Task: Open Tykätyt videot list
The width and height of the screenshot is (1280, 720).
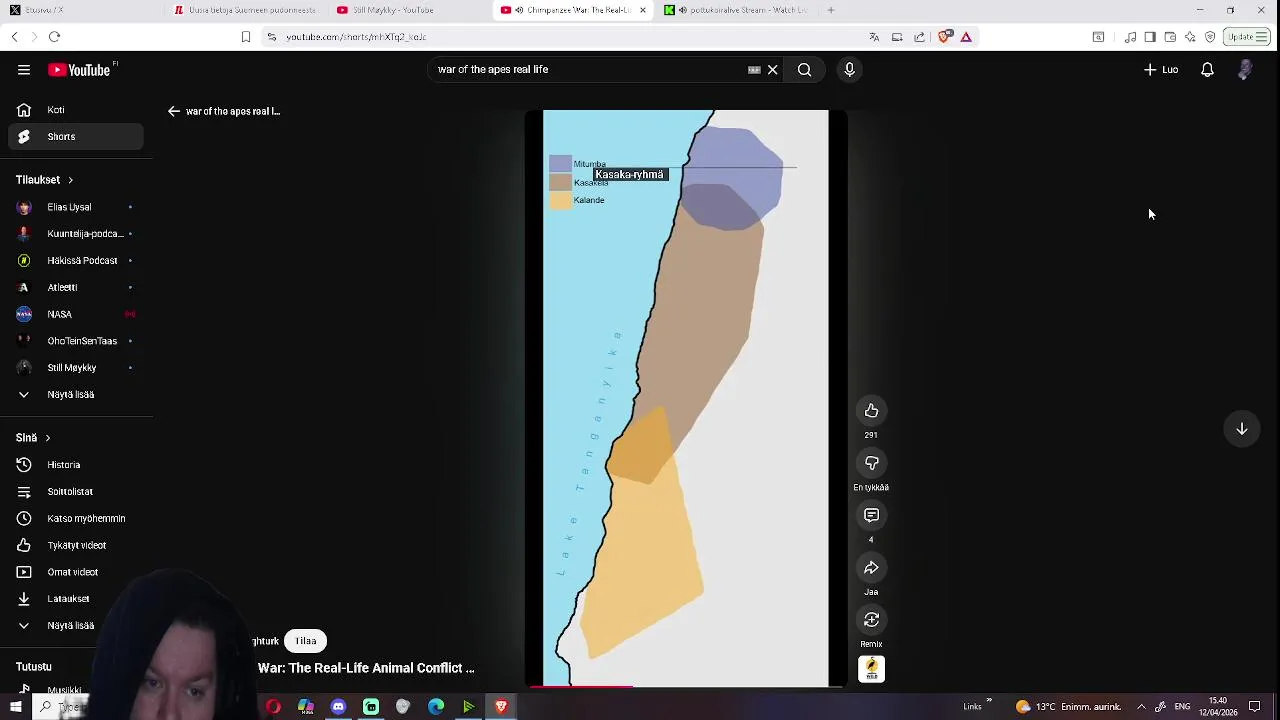Action: (76, 545)
